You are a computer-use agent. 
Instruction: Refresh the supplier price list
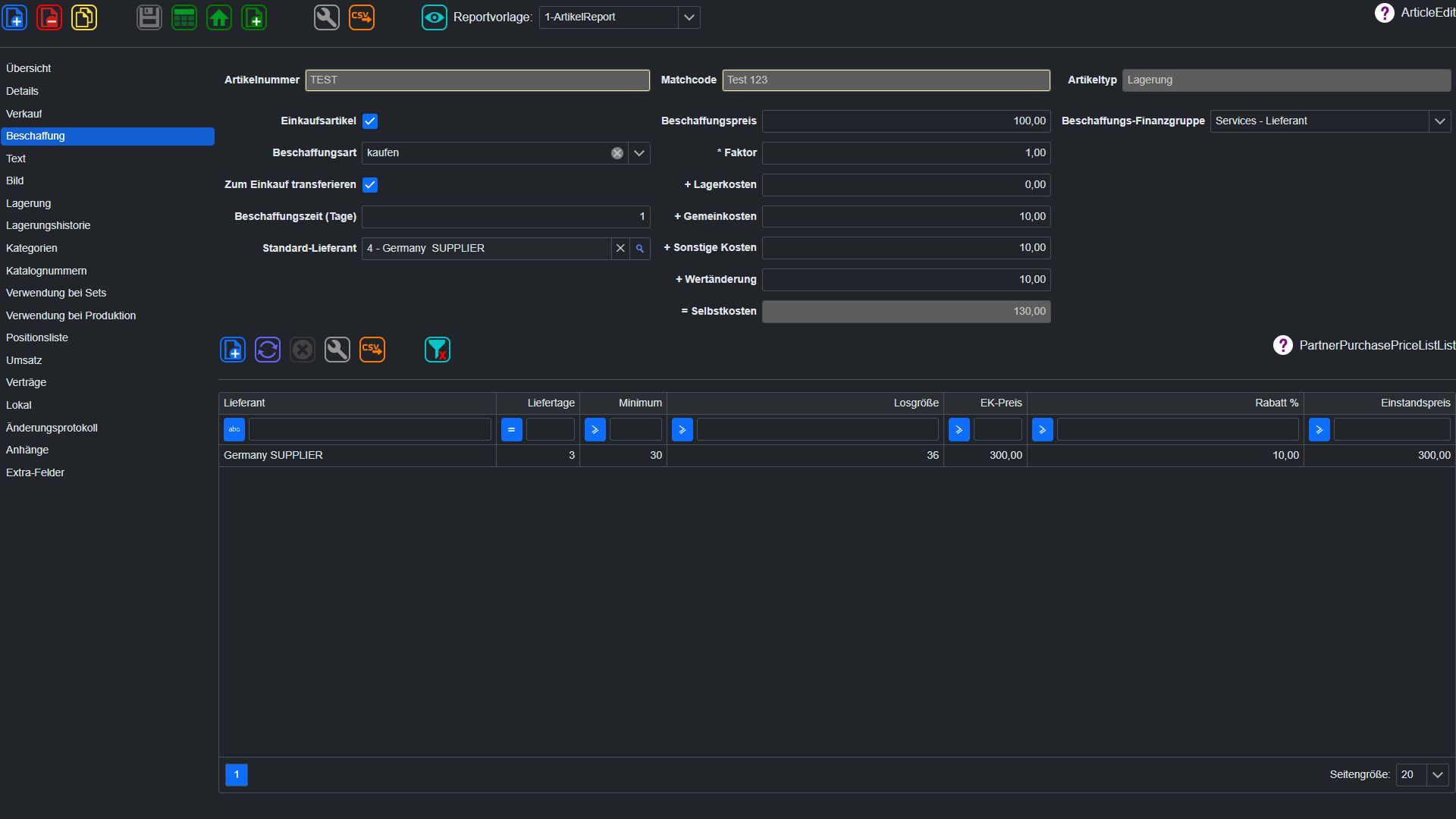pos(268,350)
